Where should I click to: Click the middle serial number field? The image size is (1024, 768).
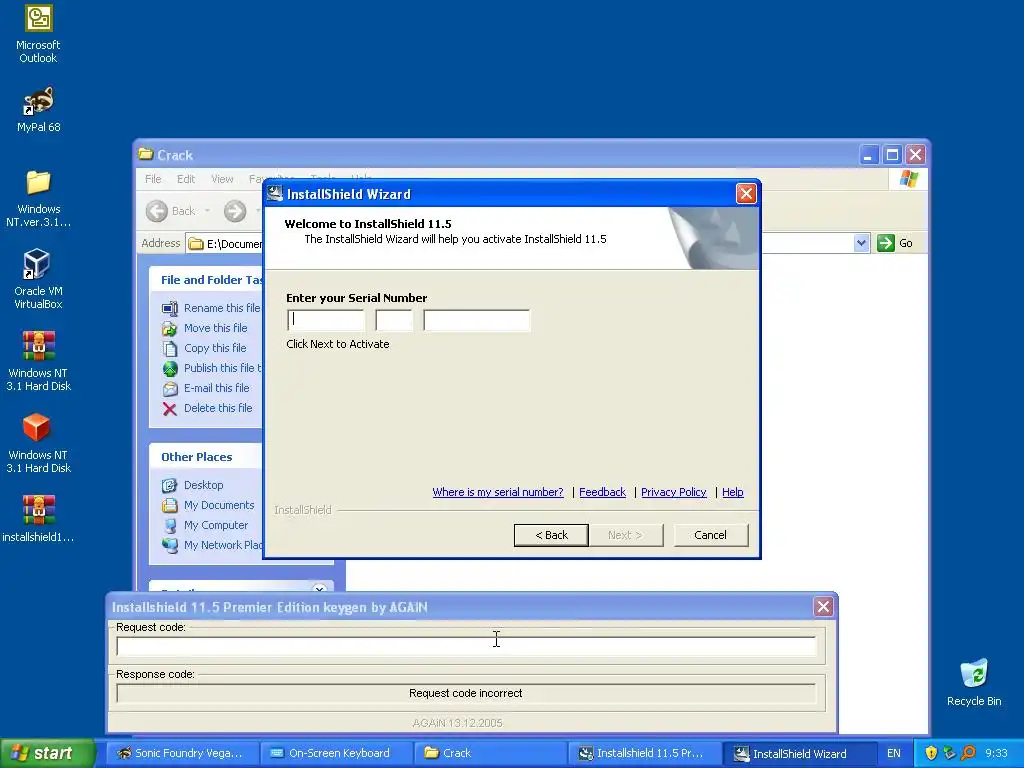[x=394, y=320]
